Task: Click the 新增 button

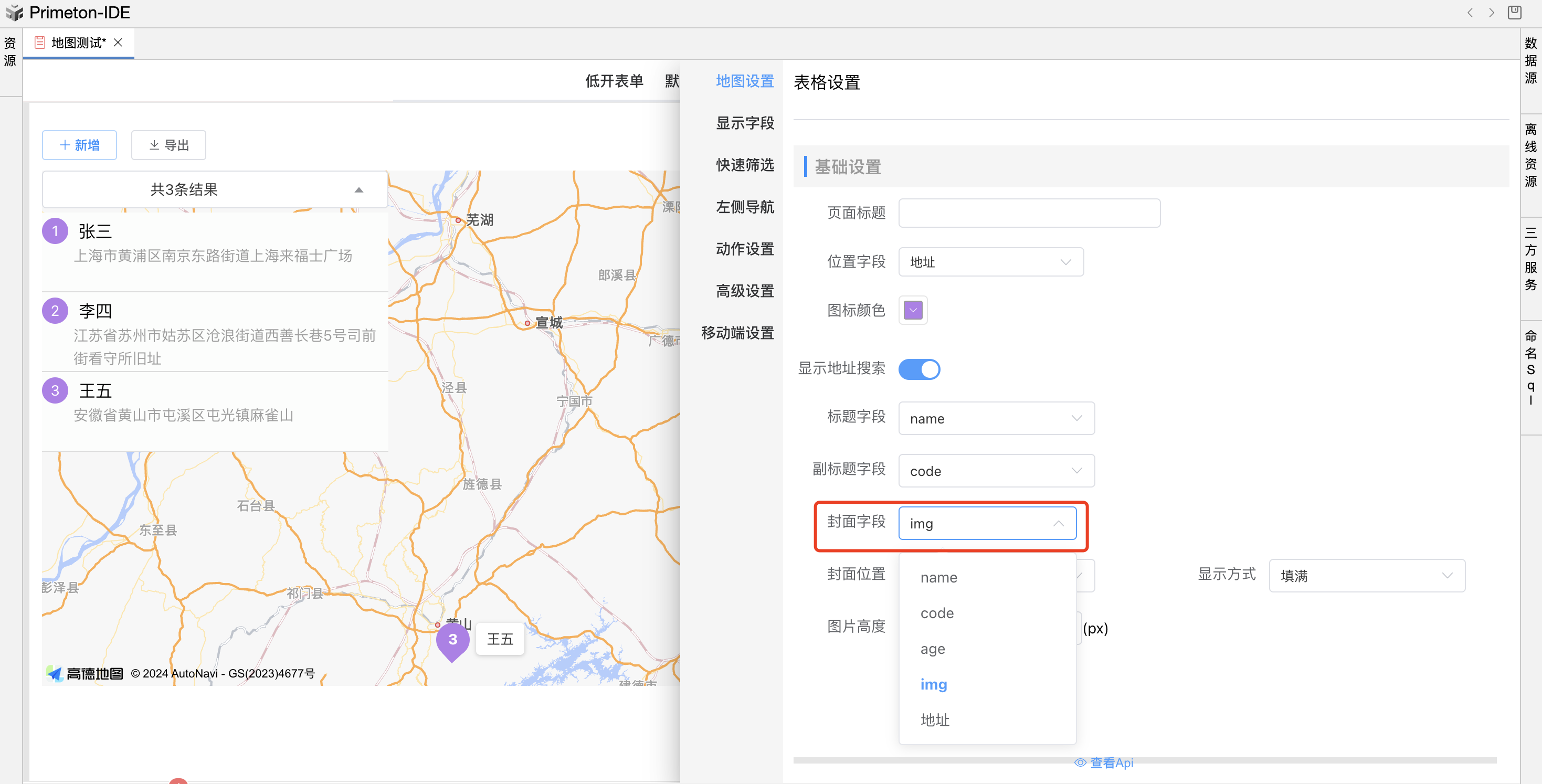Action: 80,145
